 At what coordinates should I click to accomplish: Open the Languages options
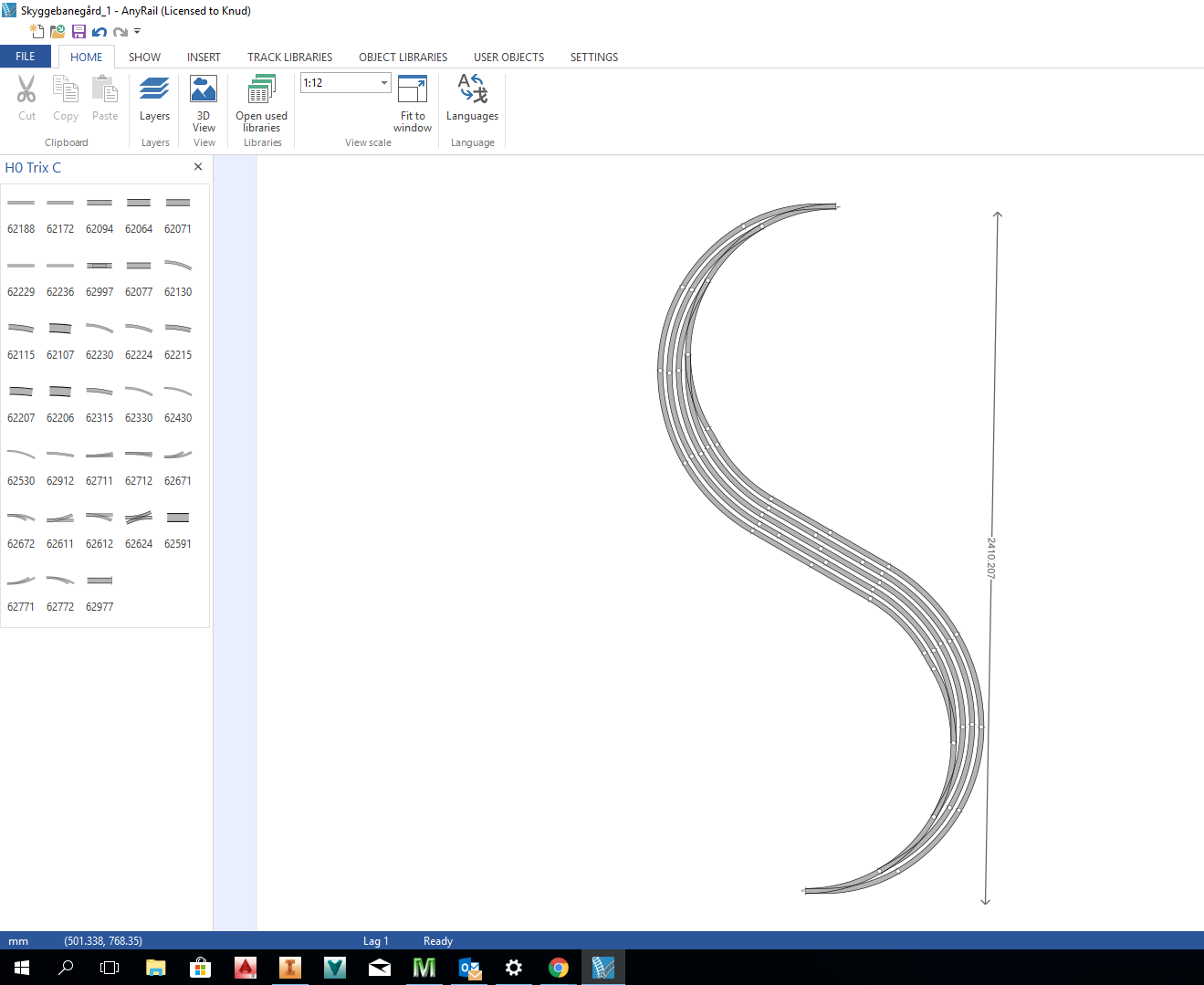point(472,99)
